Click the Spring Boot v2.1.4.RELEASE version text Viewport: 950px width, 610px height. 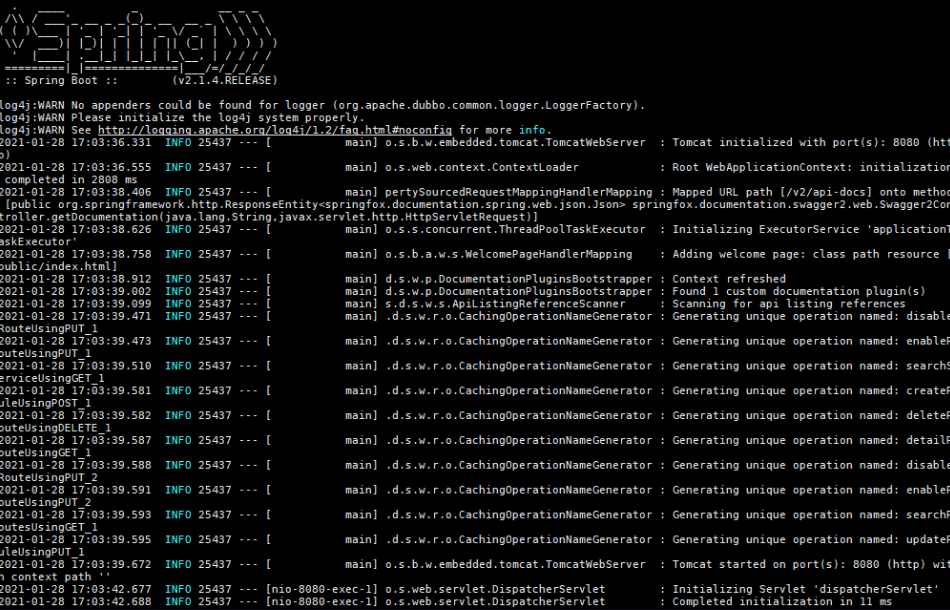click(225, 80)
